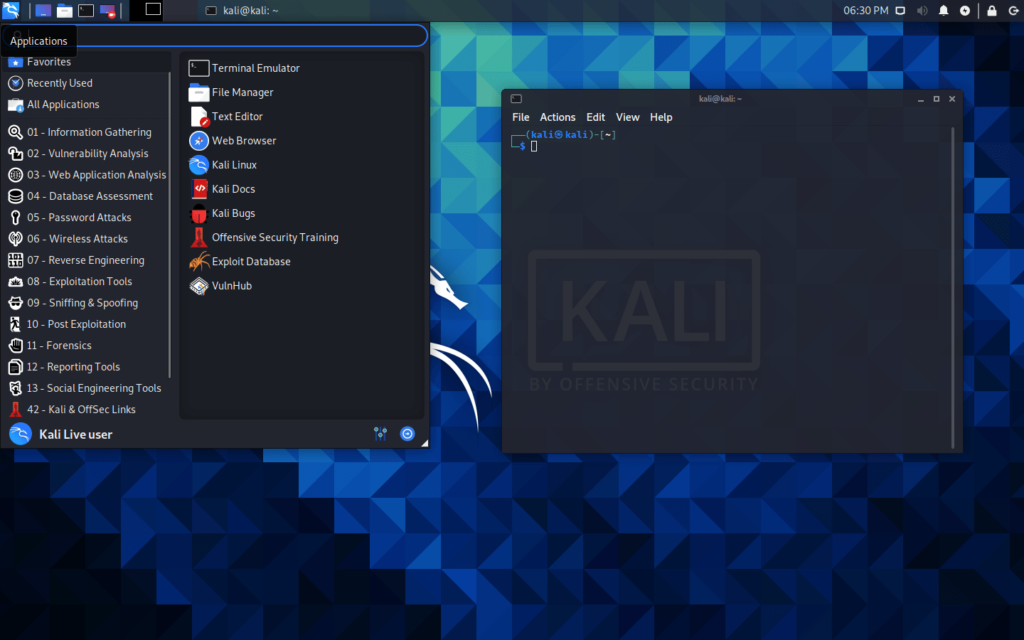Open the settings sliders icon in menu footer
The height and width of the screenshot is (640, 1024).
(x=380, y=433)
